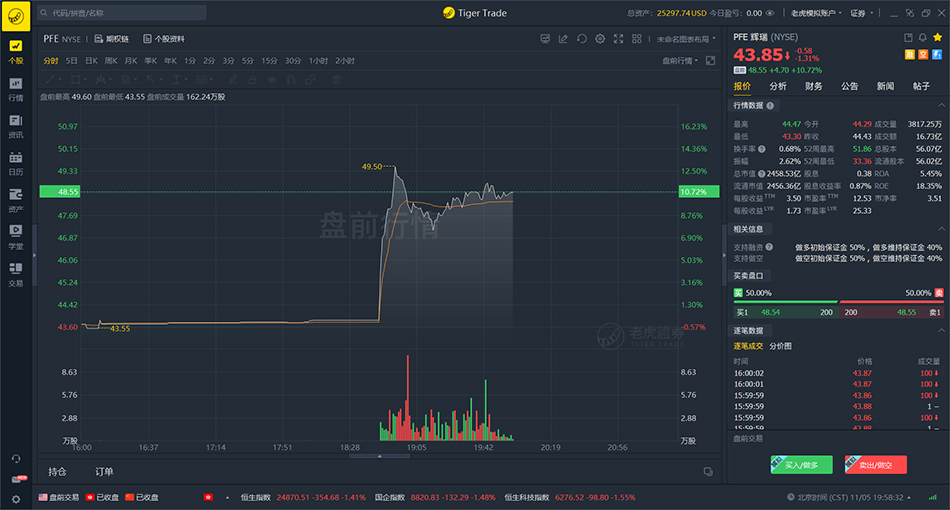The height and width of the screenshot is (510, 950).
Task: Open the 资产 assets sidebar section
Action: 16,200
